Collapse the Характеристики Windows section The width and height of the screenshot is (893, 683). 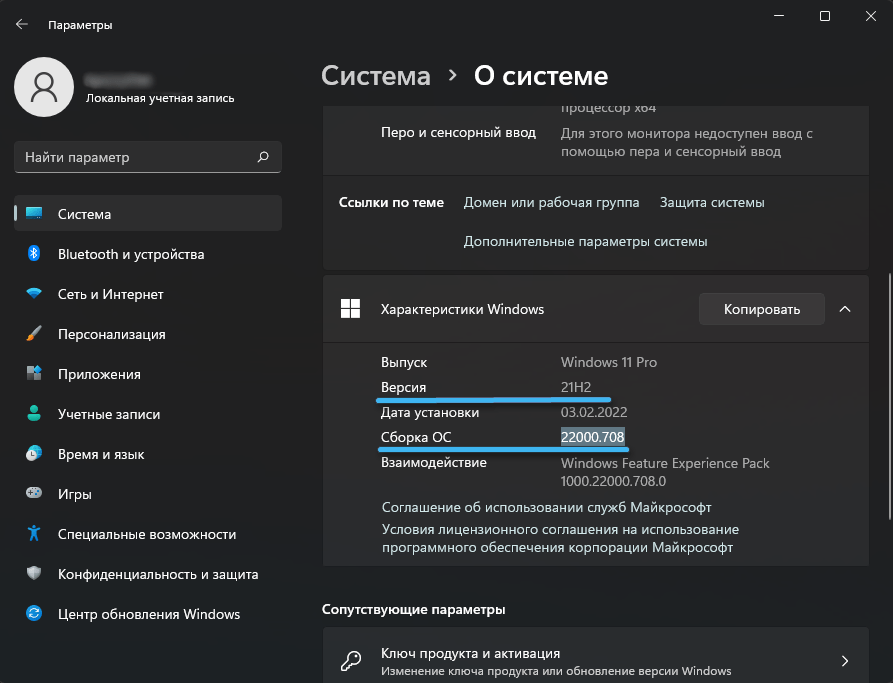click(845, 309)
